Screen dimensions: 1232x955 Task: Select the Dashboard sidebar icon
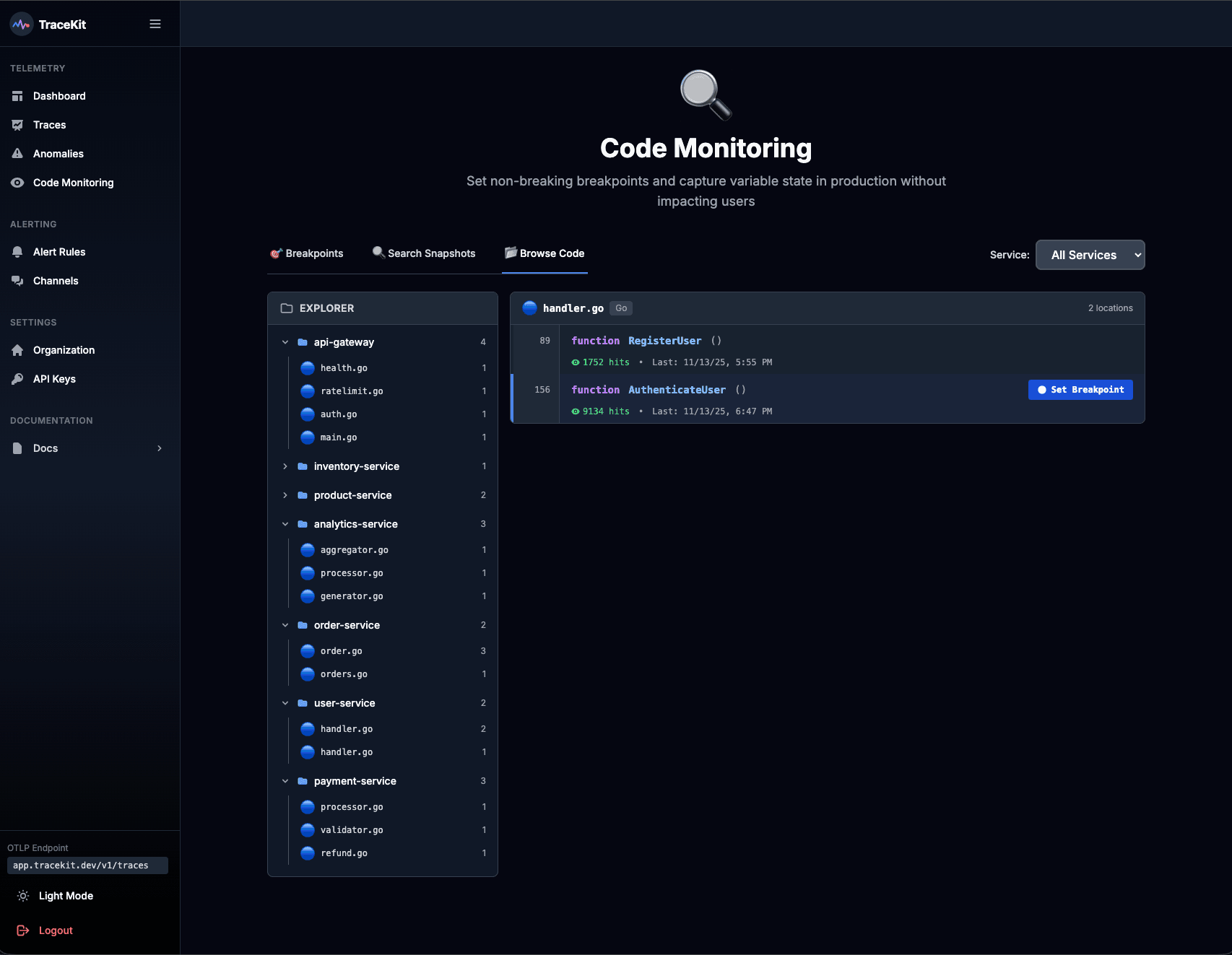18,95
